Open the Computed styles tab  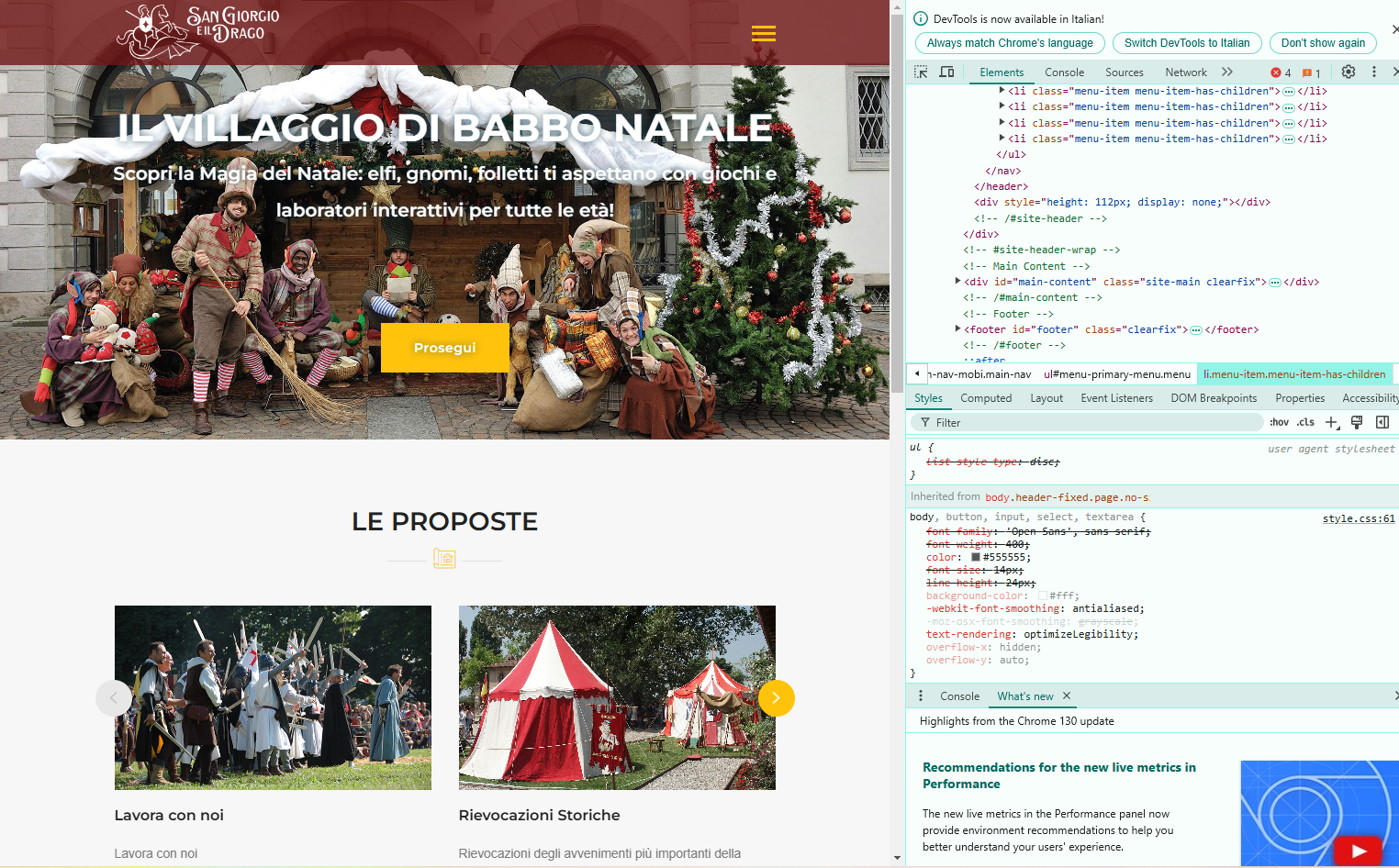click(985, 398)
